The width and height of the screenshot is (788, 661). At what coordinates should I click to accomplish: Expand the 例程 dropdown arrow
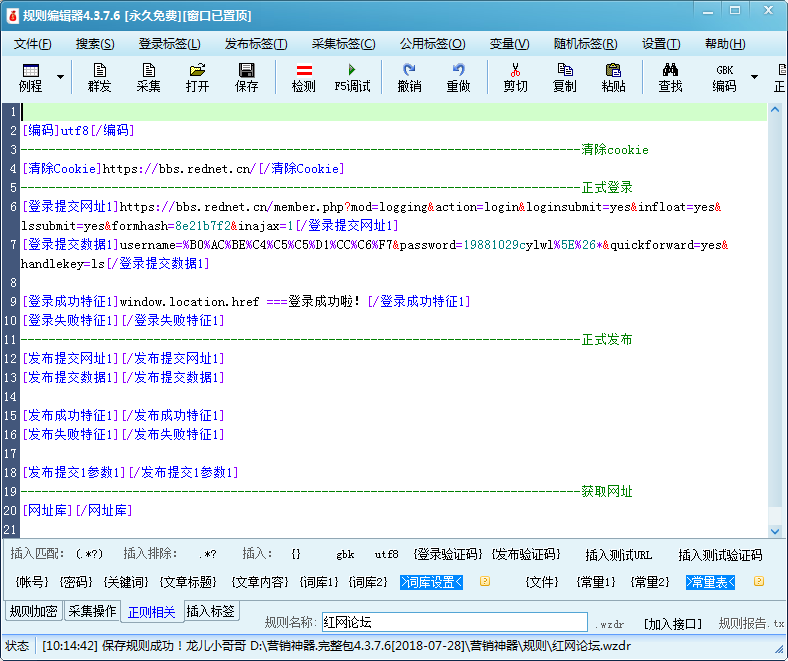(x=60, y=77)
